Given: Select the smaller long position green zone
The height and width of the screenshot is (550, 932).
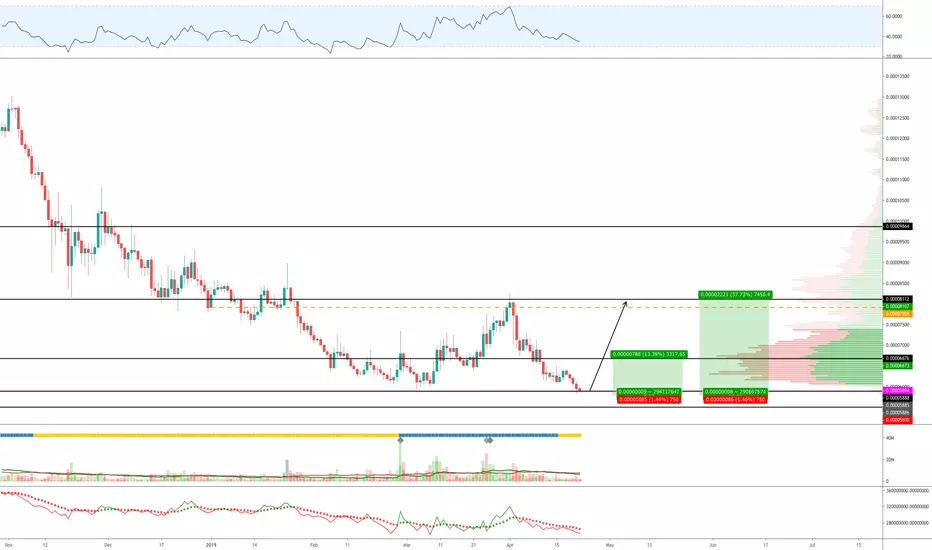Looking at the screenshot, I should [x=647, y=374].
